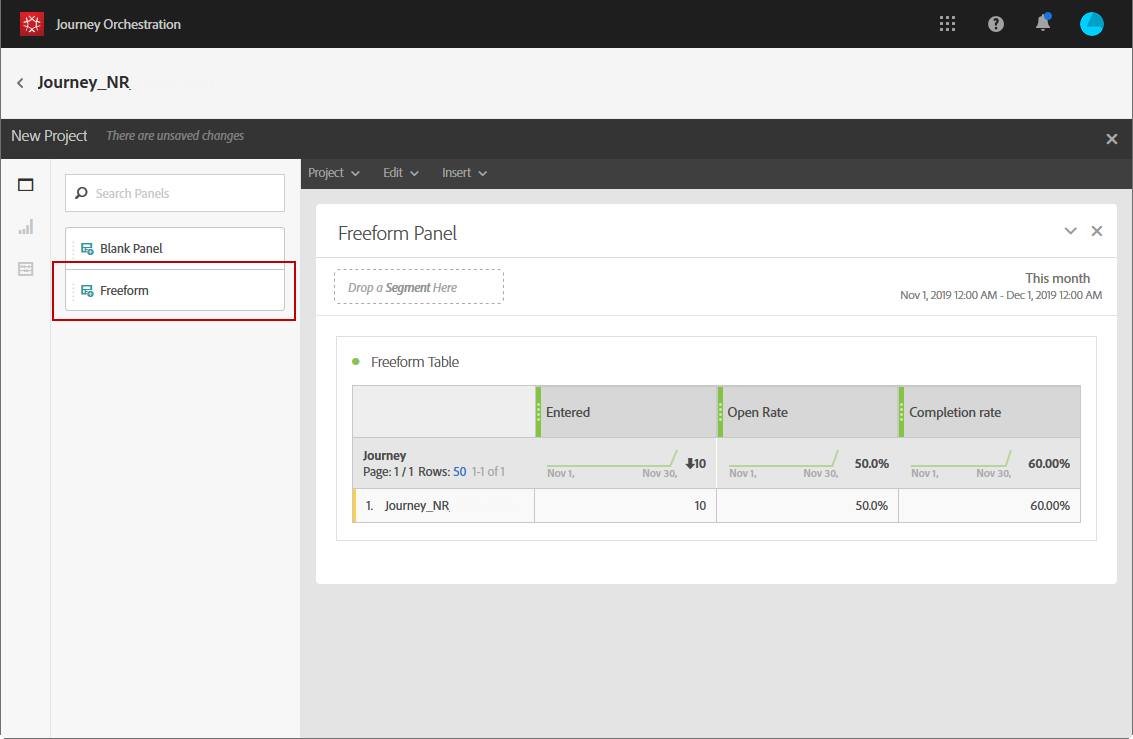
Task: Click the 50.0% Open Rate total
Action: [871, 463]
